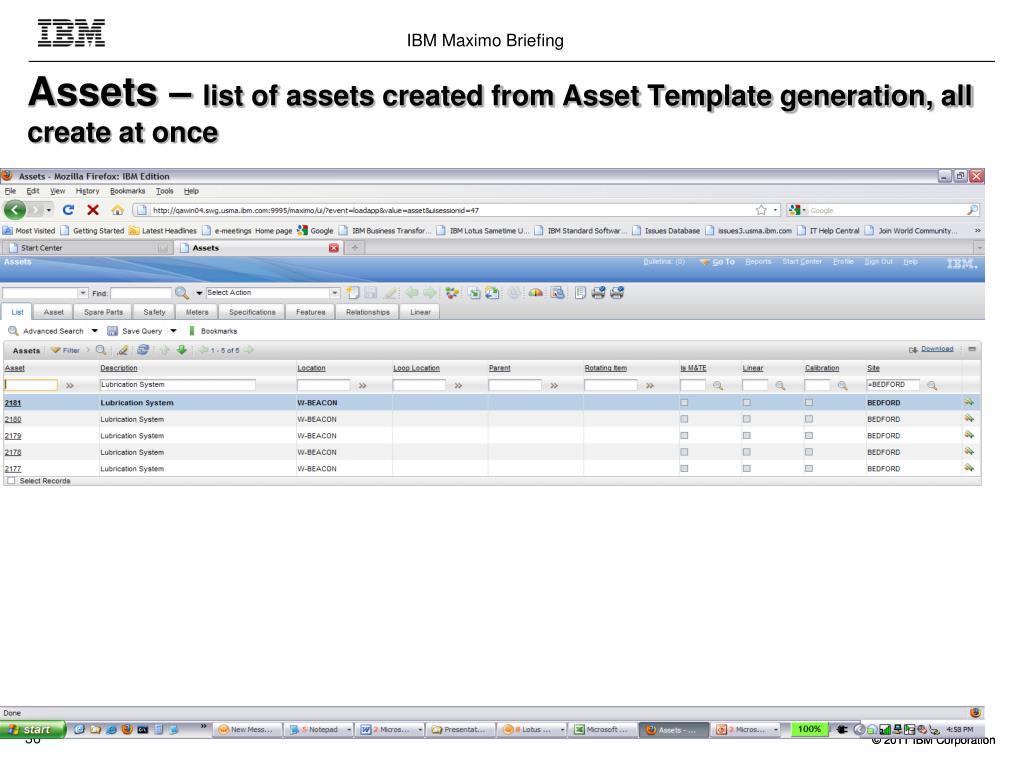Collapse the Assets table with minimize icon
The height and width of the screenshot is (768, 1024).
[972, 349]
